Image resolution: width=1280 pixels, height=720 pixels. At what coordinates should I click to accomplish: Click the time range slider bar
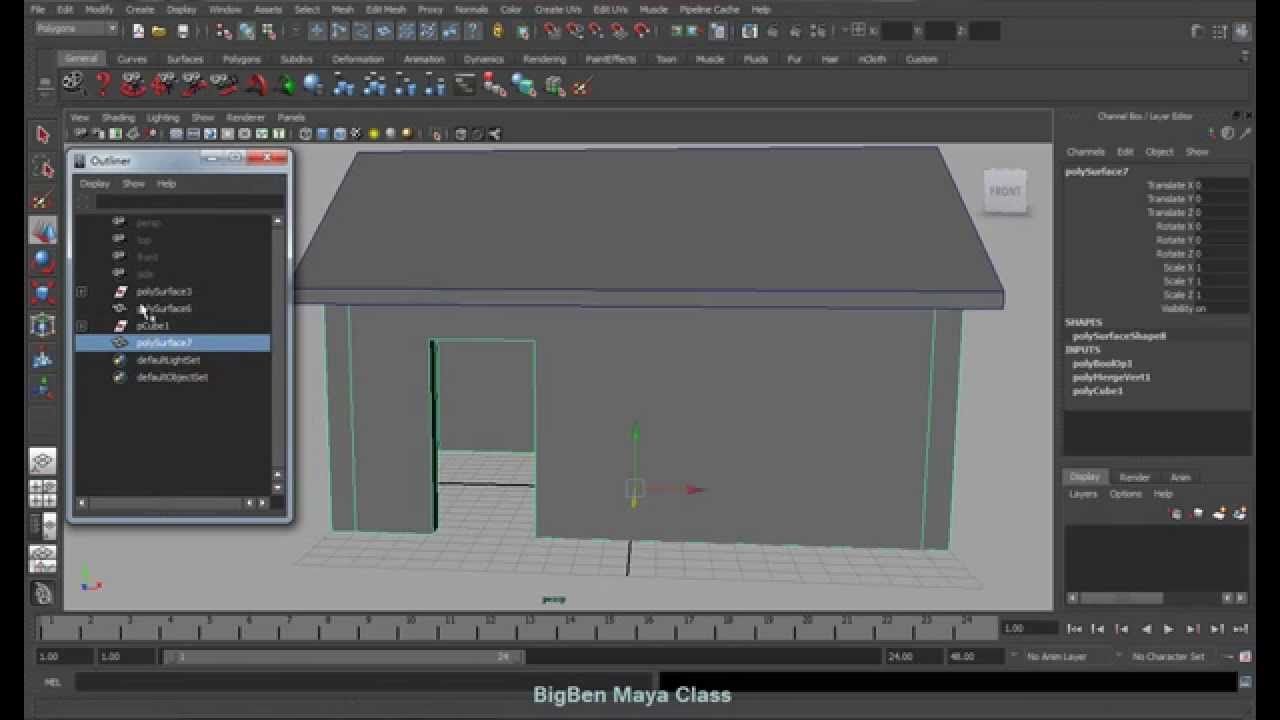[345, 657]
